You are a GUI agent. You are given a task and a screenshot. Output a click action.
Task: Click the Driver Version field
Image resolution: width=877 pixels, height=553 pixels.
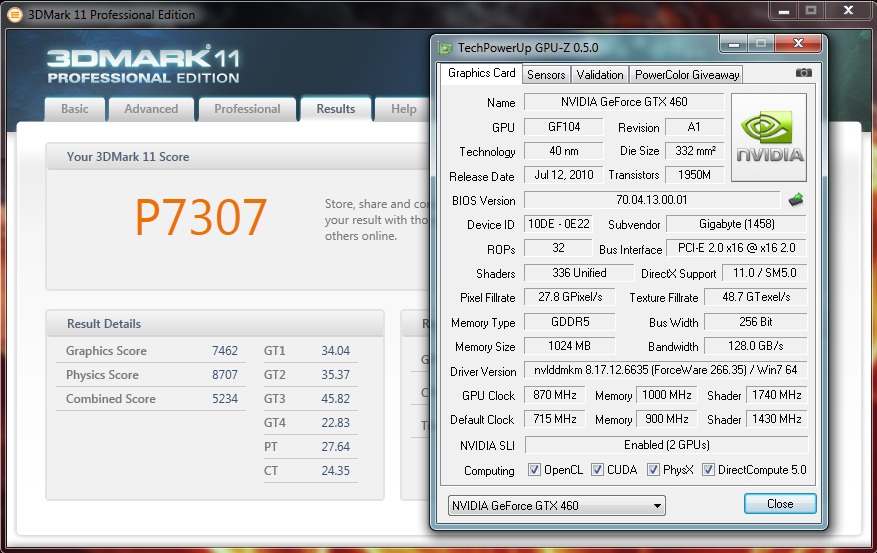coord(666,370)
